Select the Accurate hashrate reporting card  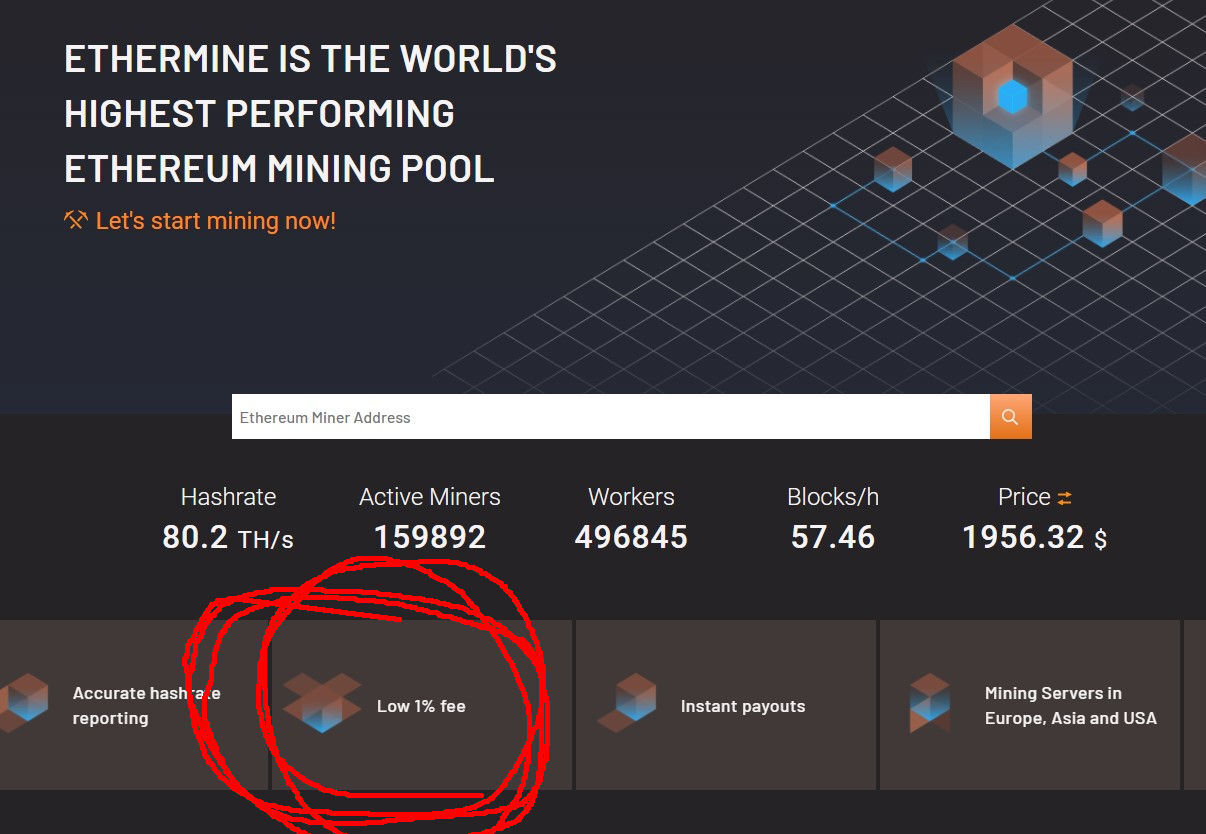tap(132, 705)
